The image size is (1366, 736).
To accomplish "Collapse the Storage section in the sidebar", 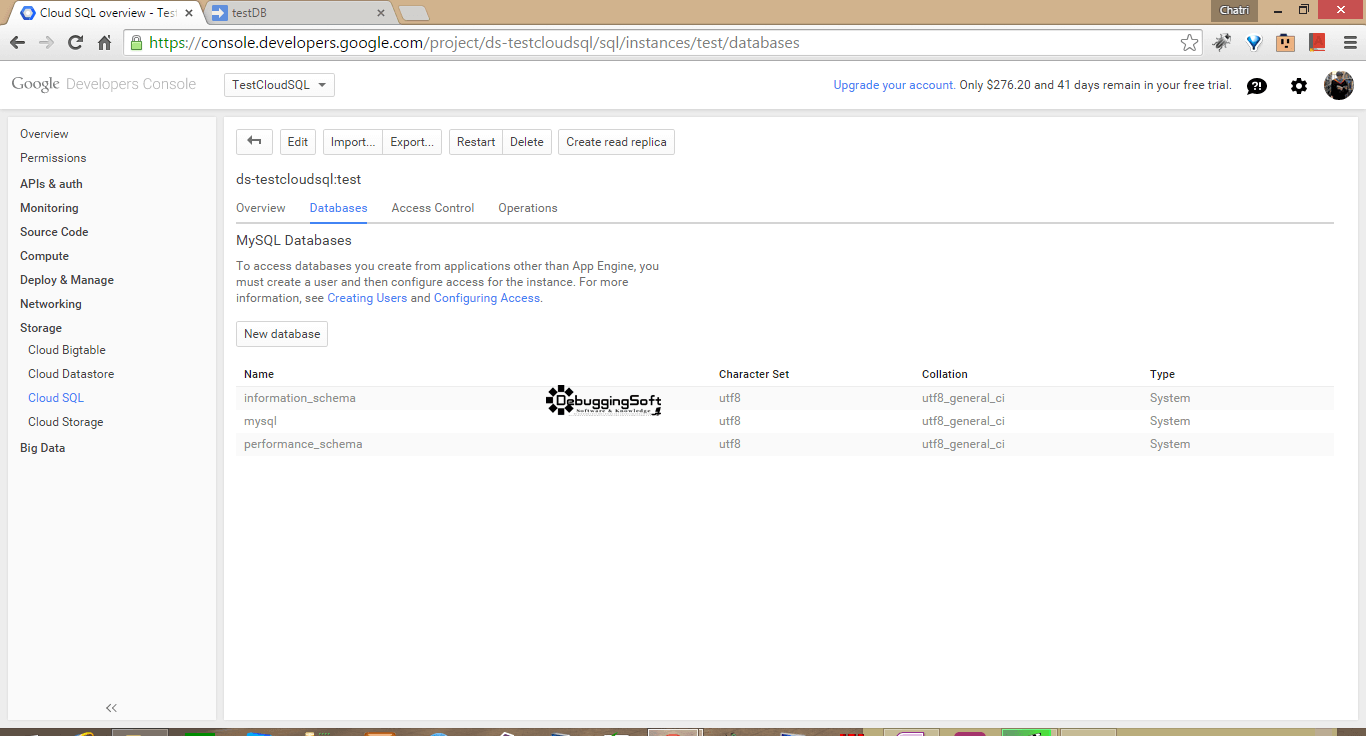I will 41,328.
